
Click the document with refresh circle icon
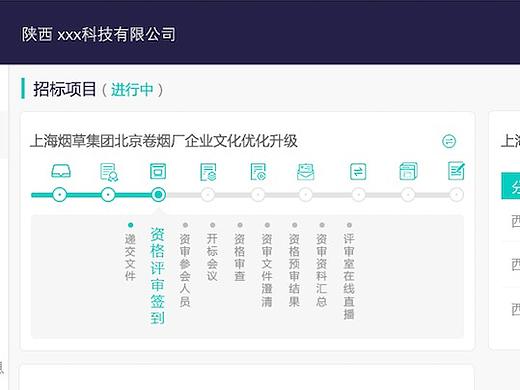point(258,172)
